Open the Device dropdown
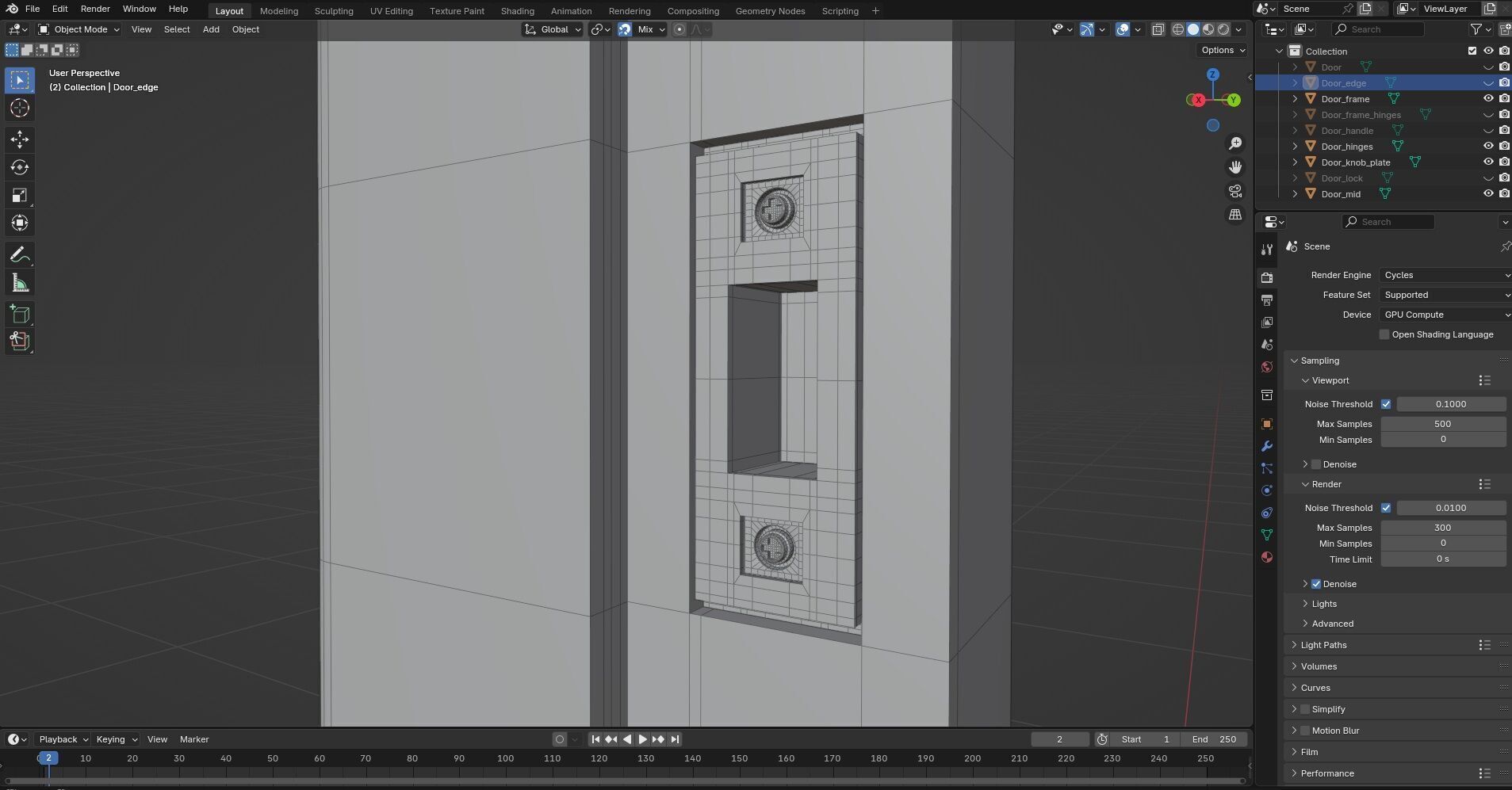This screenshot has height=790, width=1512. click(1445, 315)
